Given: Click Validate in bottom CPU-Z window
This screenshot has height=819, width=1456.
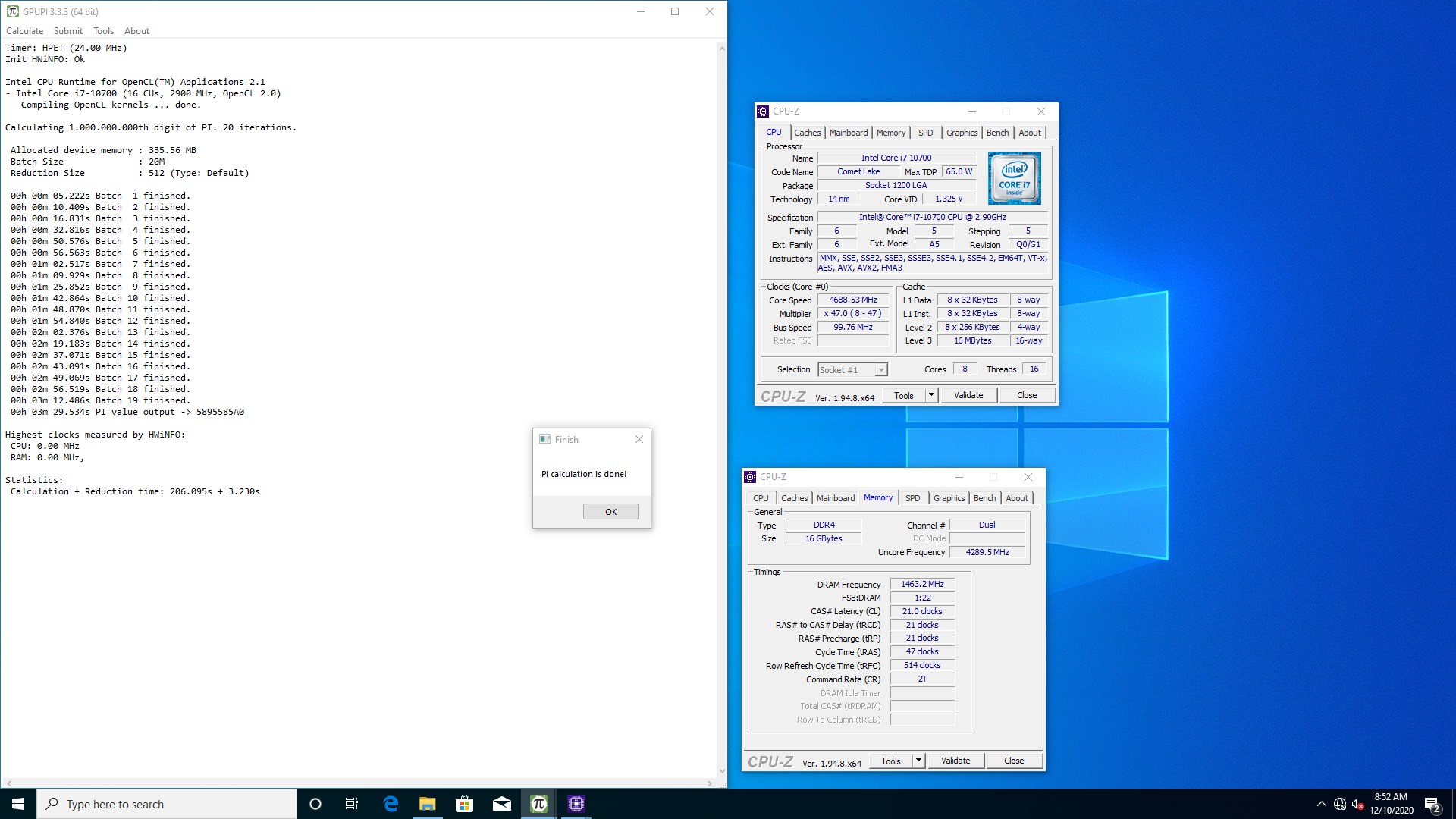Looking at the screenshot, I should point(955,761).
